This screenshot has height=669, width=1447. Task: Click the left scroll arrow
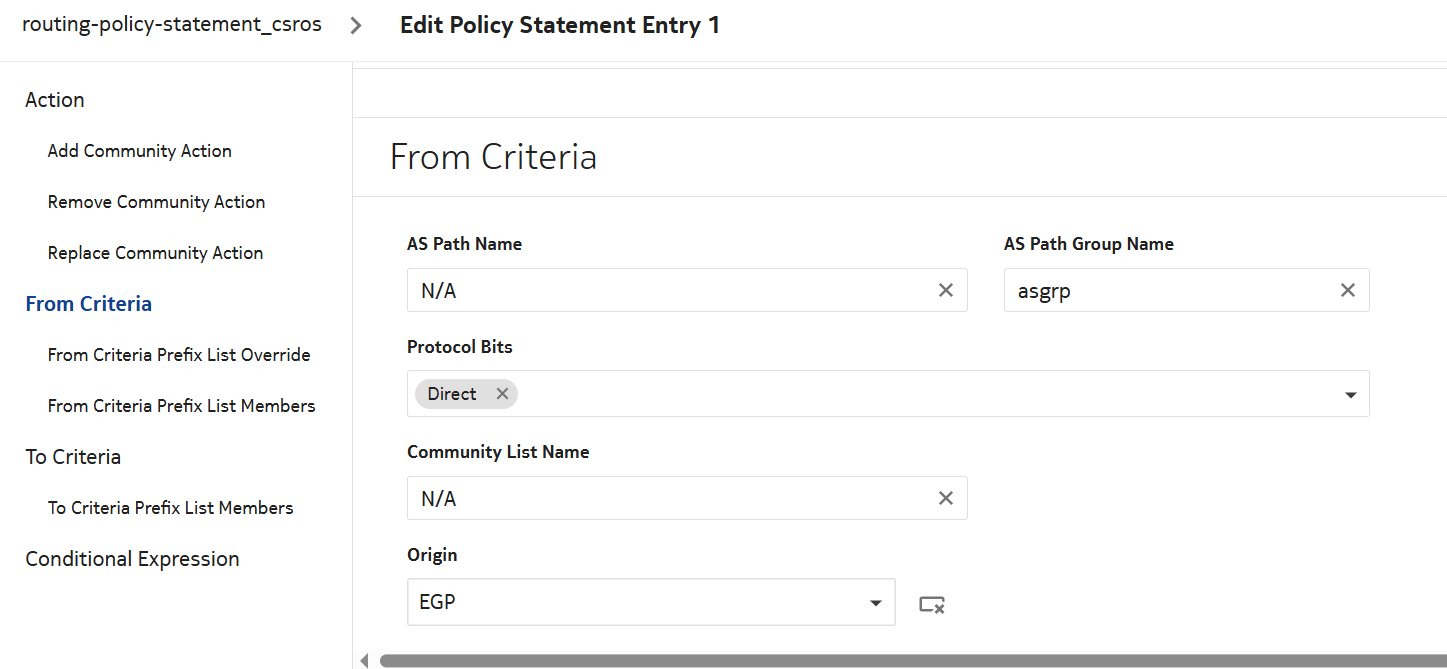click(364, 660)
